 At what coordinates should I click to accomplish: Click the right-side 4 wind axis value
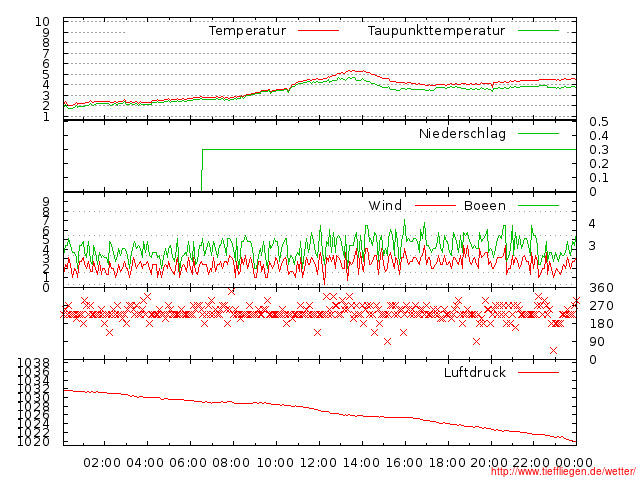(592, 224)
